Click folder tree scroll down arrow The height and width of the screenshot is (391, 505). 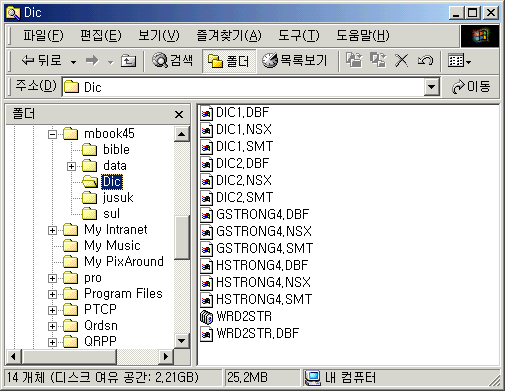point(182,341)
